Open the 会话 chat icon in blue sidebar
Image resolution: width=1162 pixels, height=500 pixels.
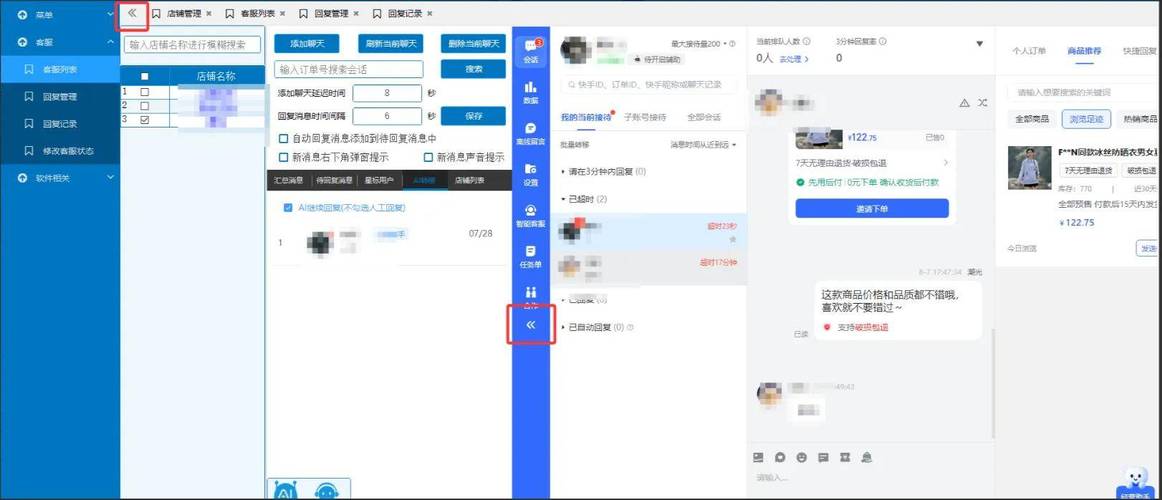(x=530, y=50)
